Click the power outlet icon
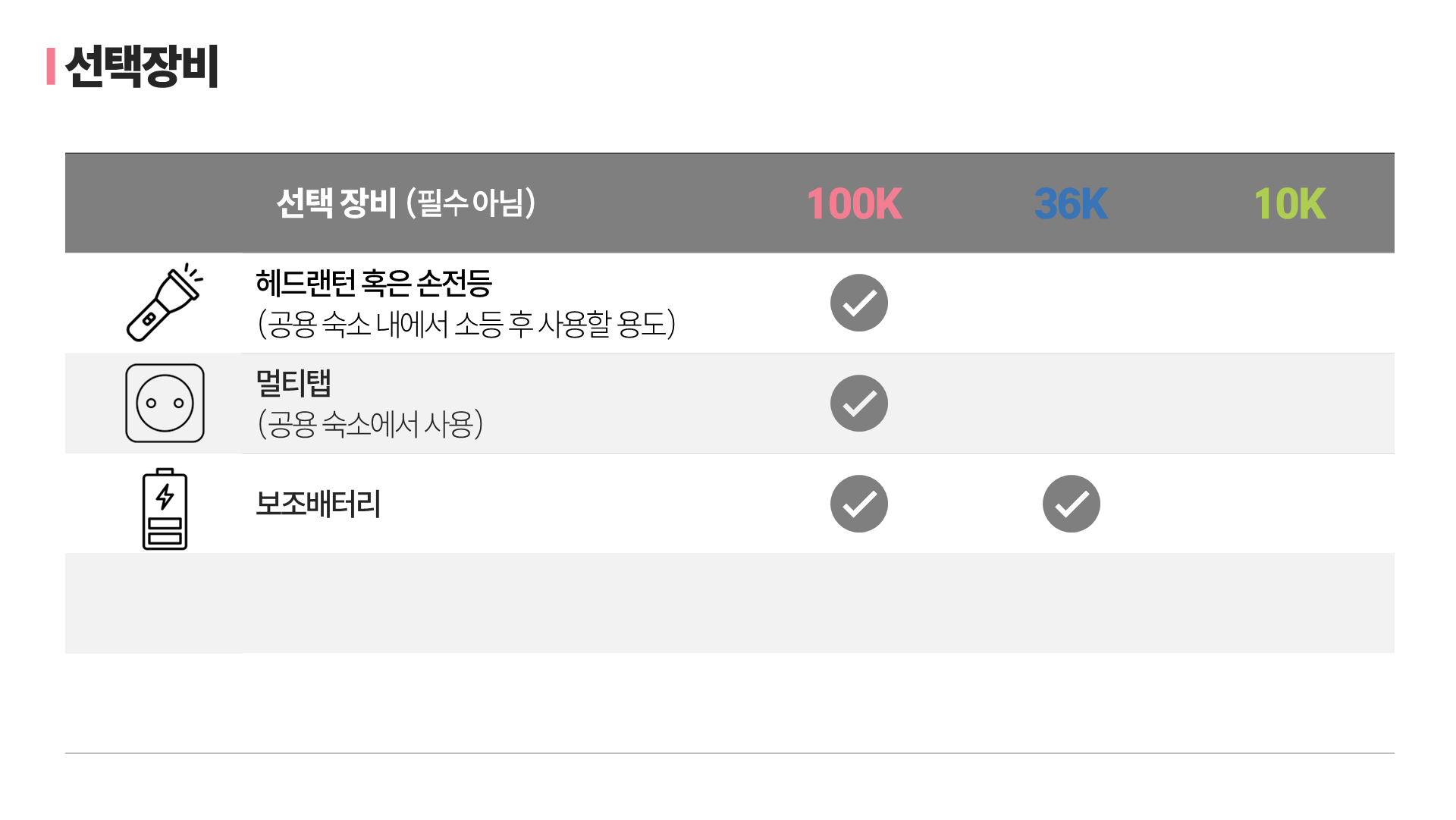Screen dimensions: 1456x820 (165, 404)
